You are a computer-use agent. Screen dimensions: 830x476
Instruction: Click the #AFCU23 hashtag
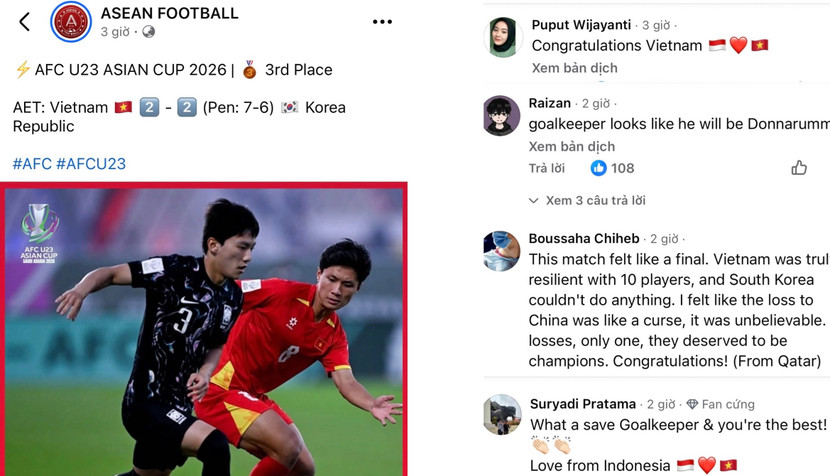point(91,164)
